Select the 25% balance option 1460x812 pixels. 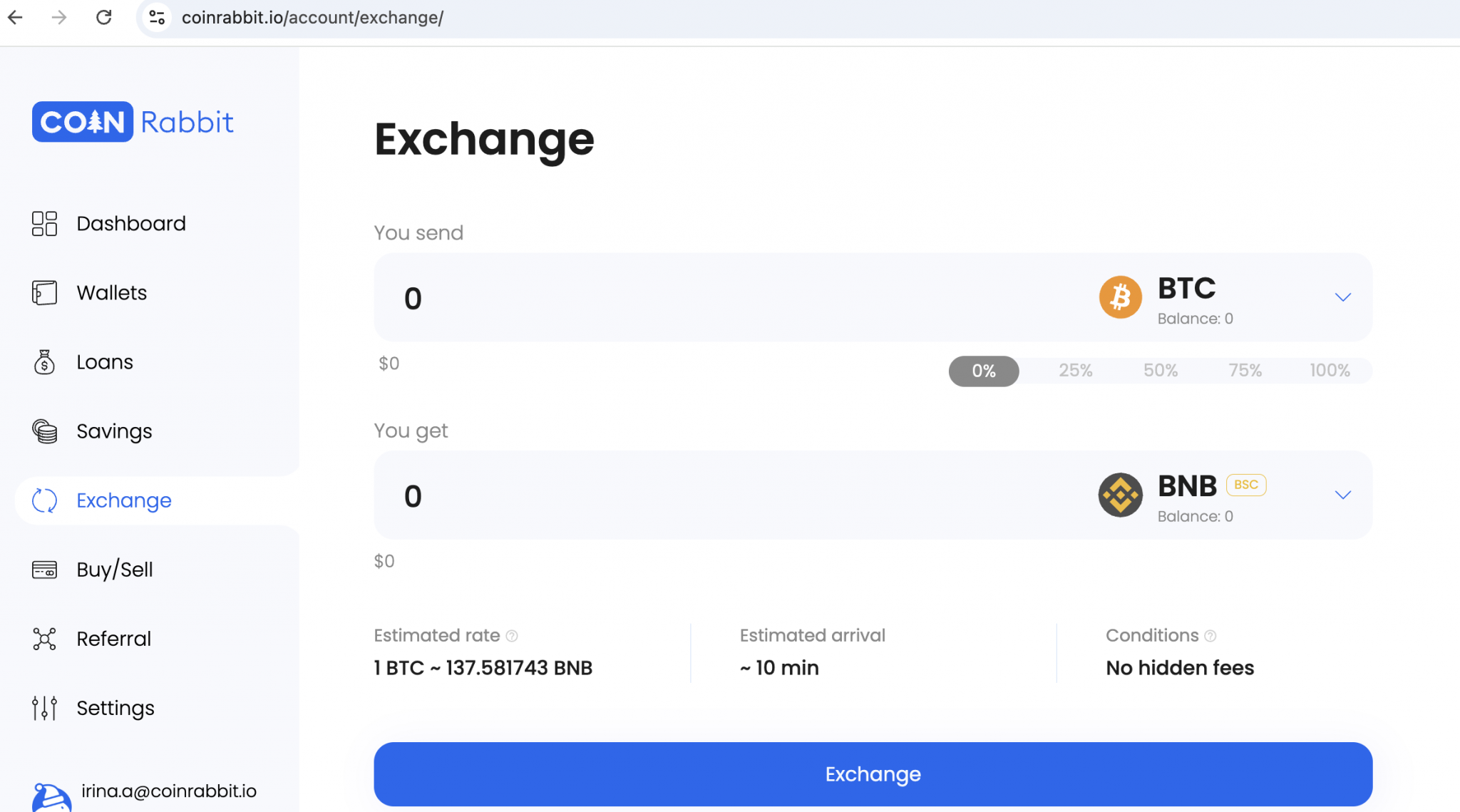point(1075,371)
